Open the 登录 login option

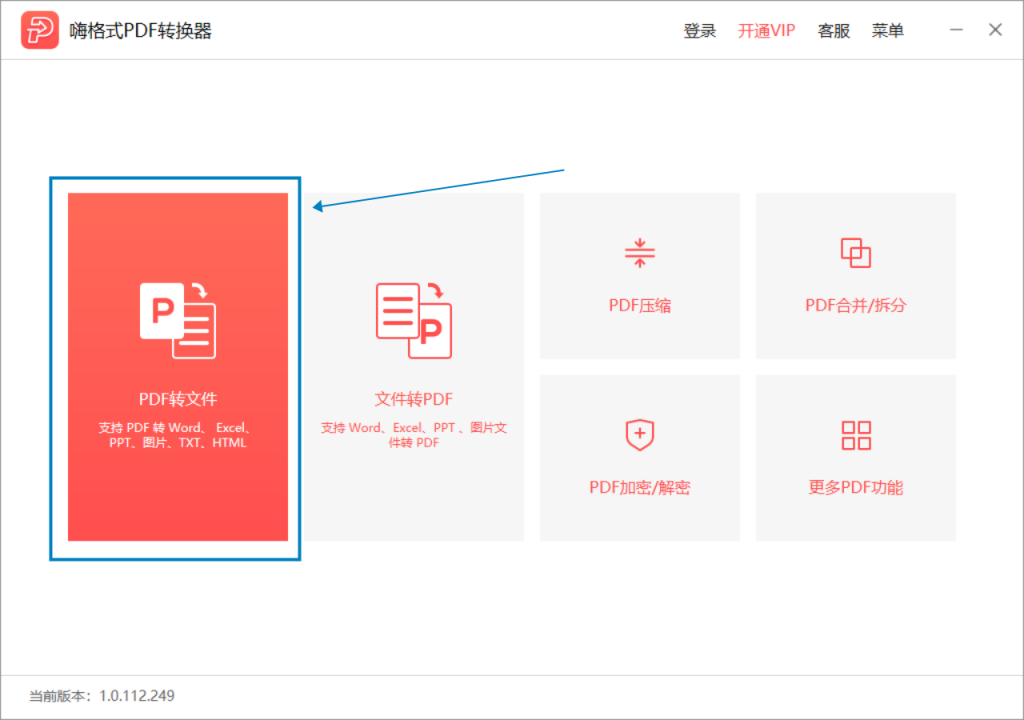point(699,31)
